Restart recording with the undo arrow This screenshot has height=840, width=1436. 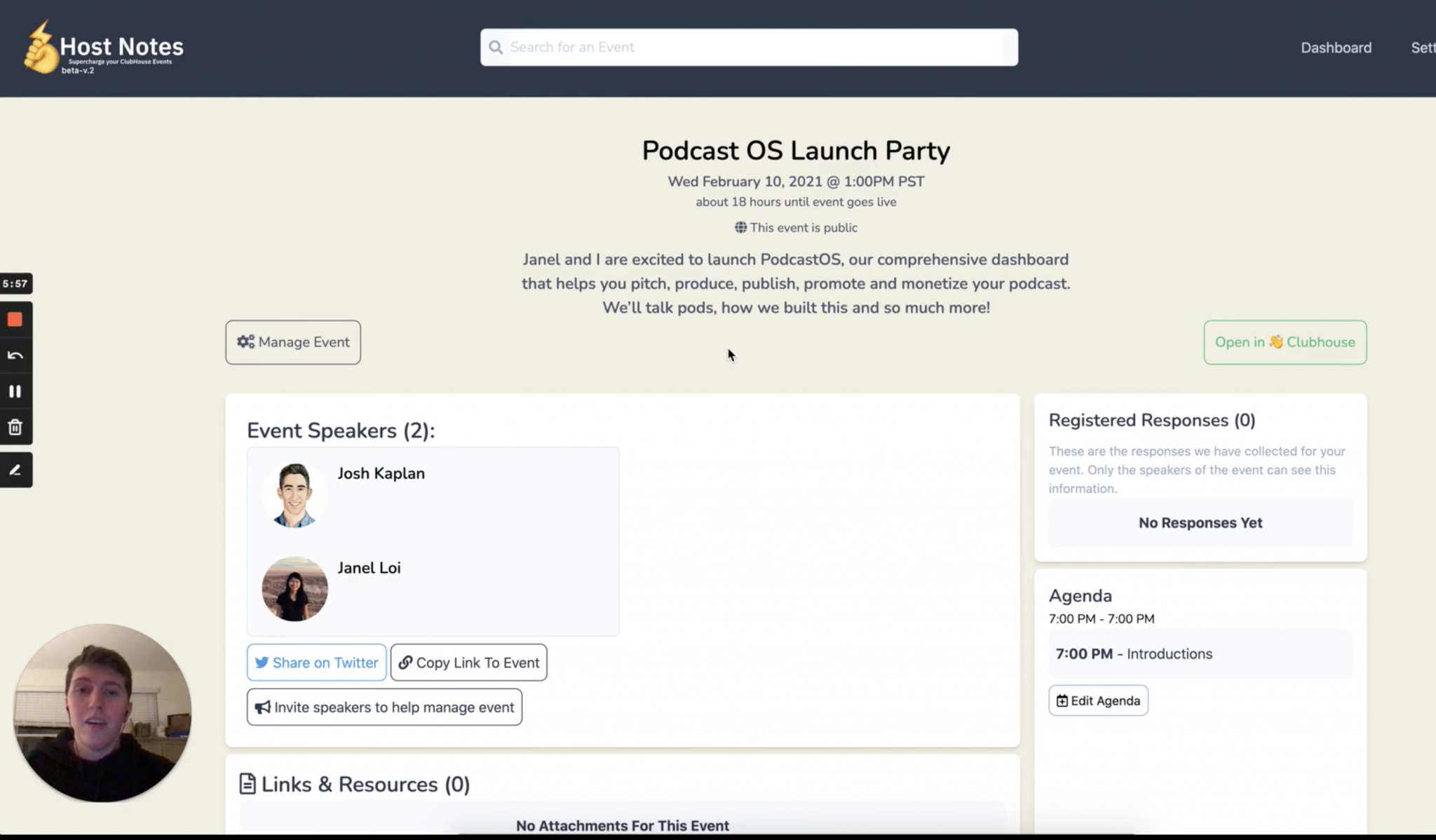(x=15, y=355)
